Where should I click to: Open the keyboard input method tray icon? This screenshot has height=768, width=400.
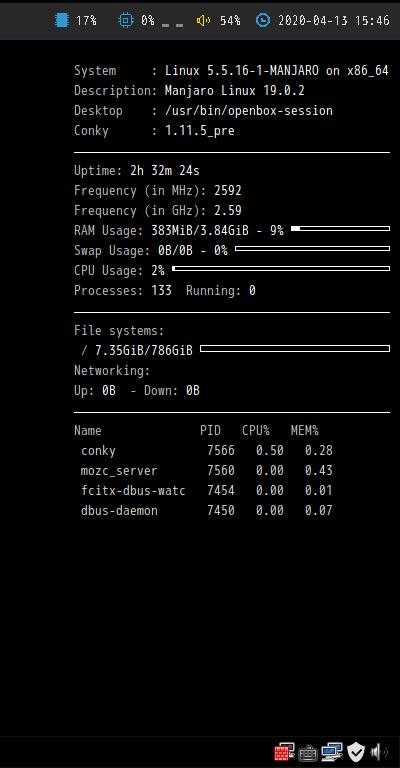pyautogui.click(x=307, y=752)
